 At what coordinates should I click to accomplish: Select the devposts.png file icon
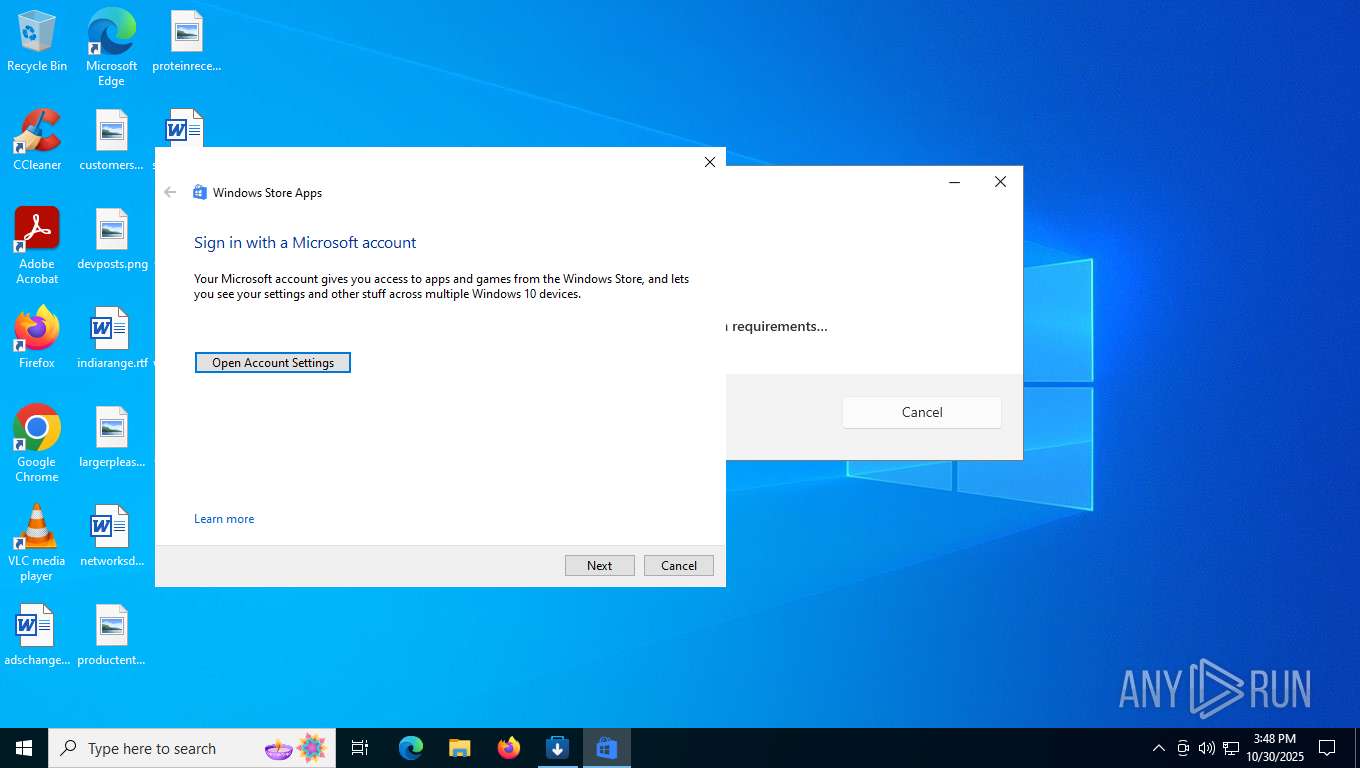[112, 239]
